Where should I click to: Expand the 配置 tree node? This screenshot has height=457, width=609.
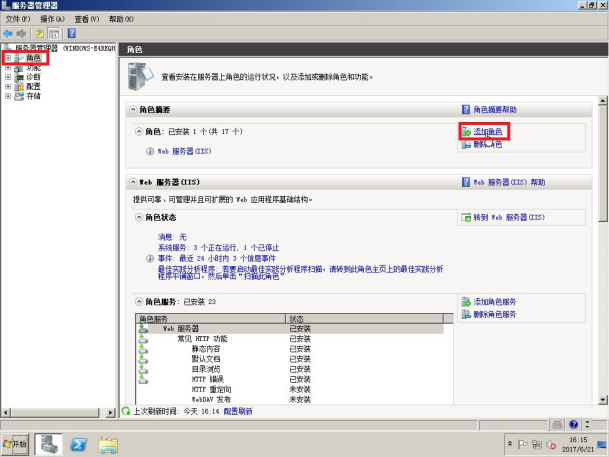coord(8,87)
